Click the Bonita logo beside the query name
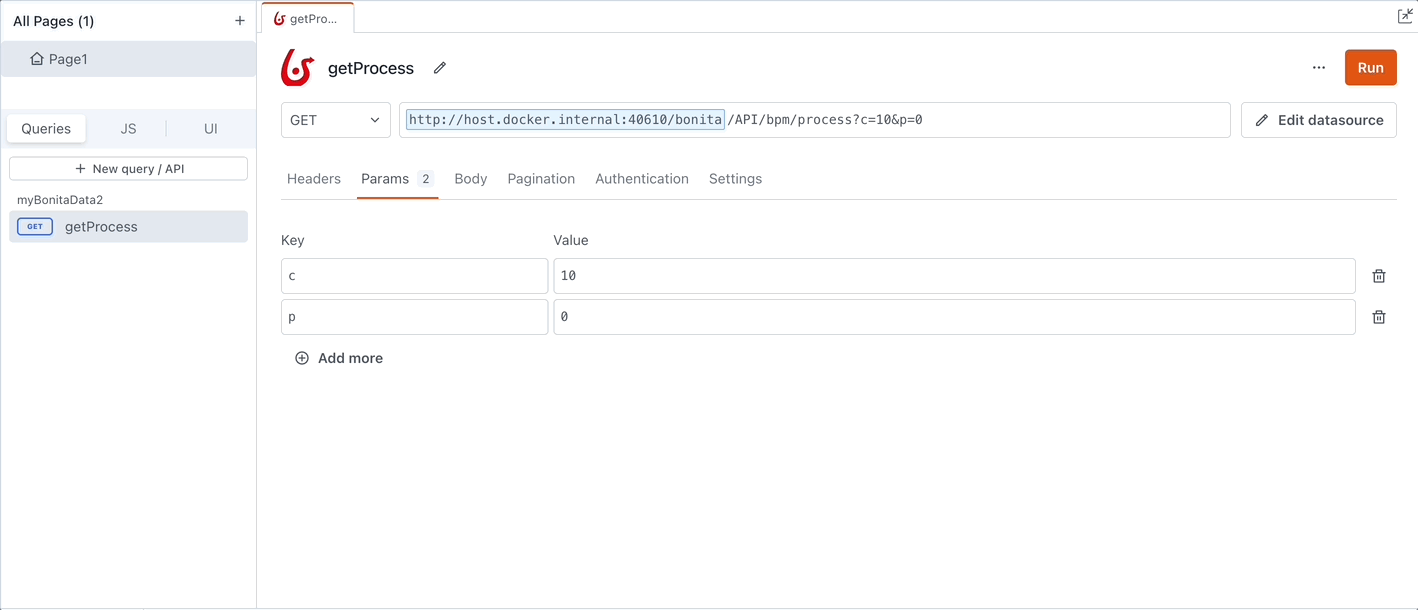This screenshot has height=610, width=1418. [x=297, y=68]
